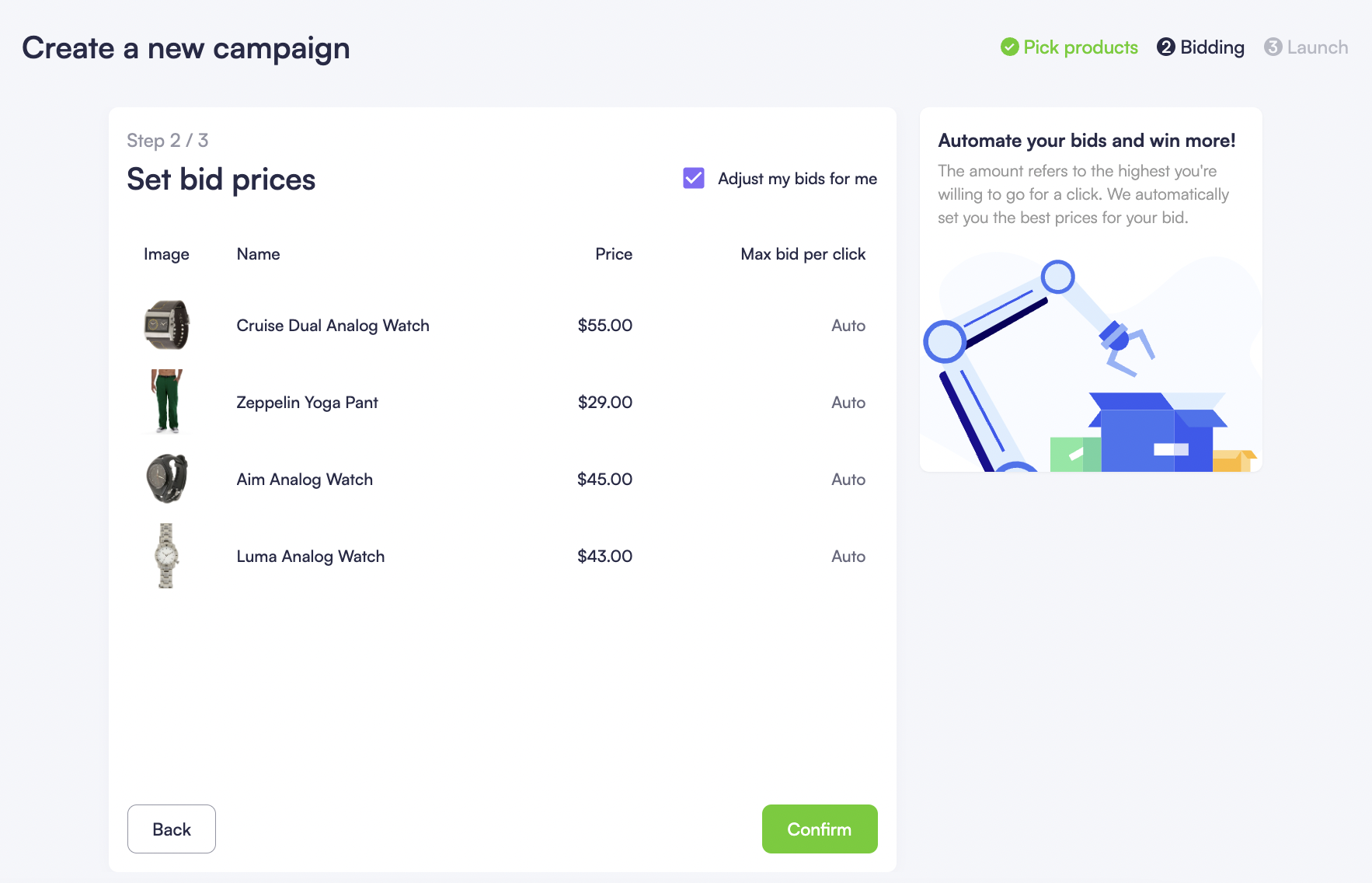Click the Zeppelin Yoga Pant product image
Screen dimensions: 1372x883
point(167,401)
